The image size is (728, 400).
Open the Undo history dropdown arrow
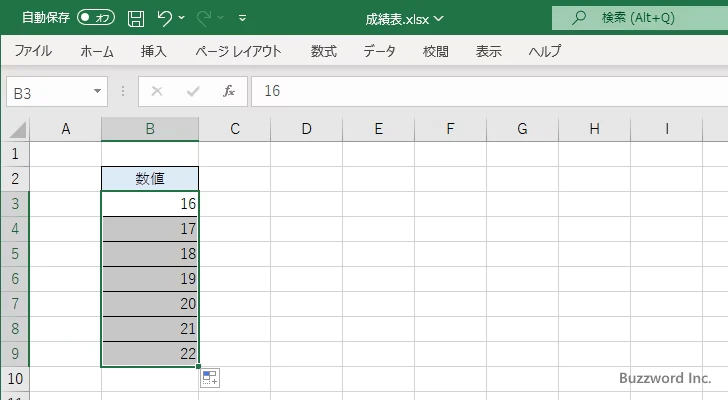(182, 18)
